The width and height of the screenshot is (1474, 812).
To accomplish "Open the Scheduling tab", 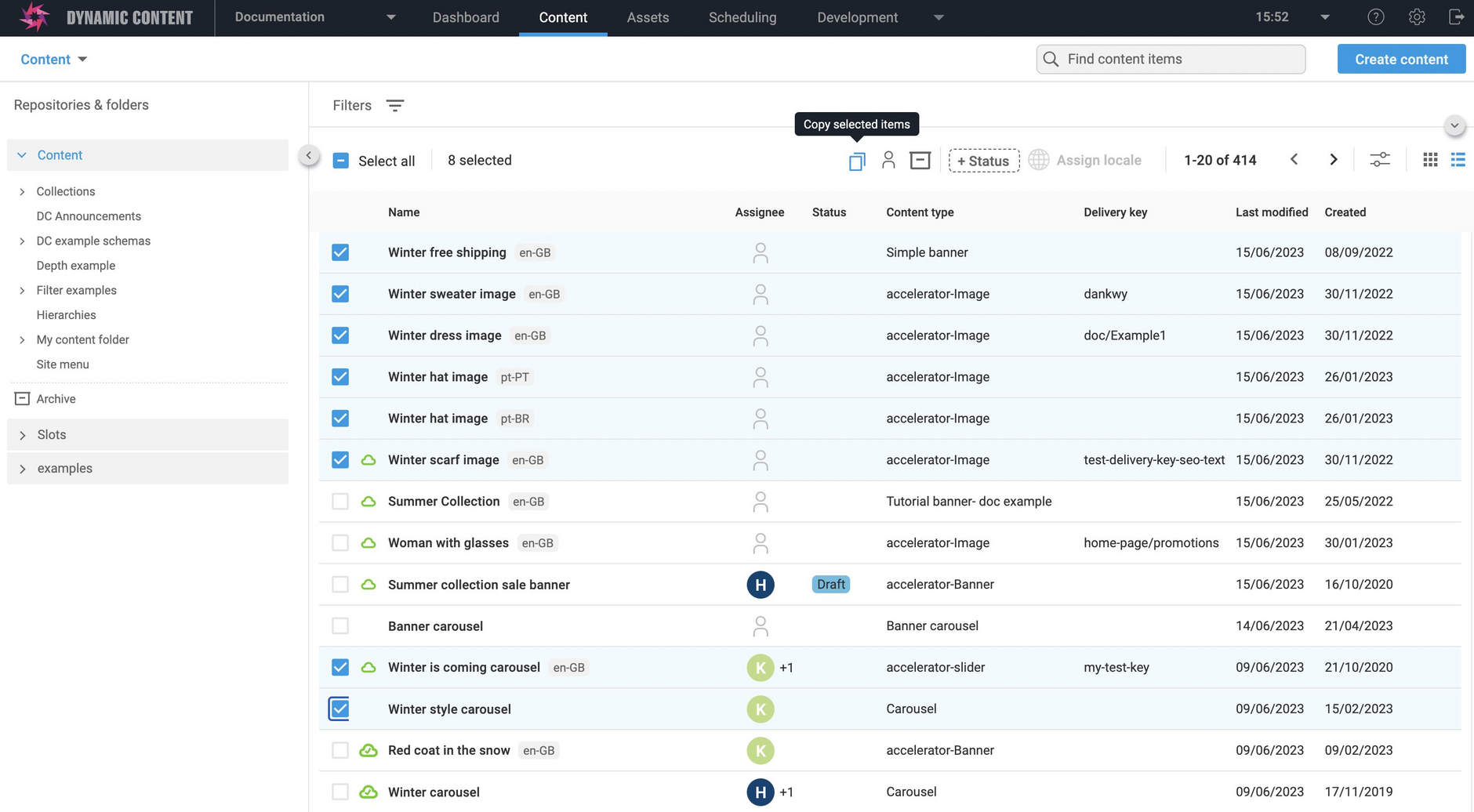I will point(742,17).
